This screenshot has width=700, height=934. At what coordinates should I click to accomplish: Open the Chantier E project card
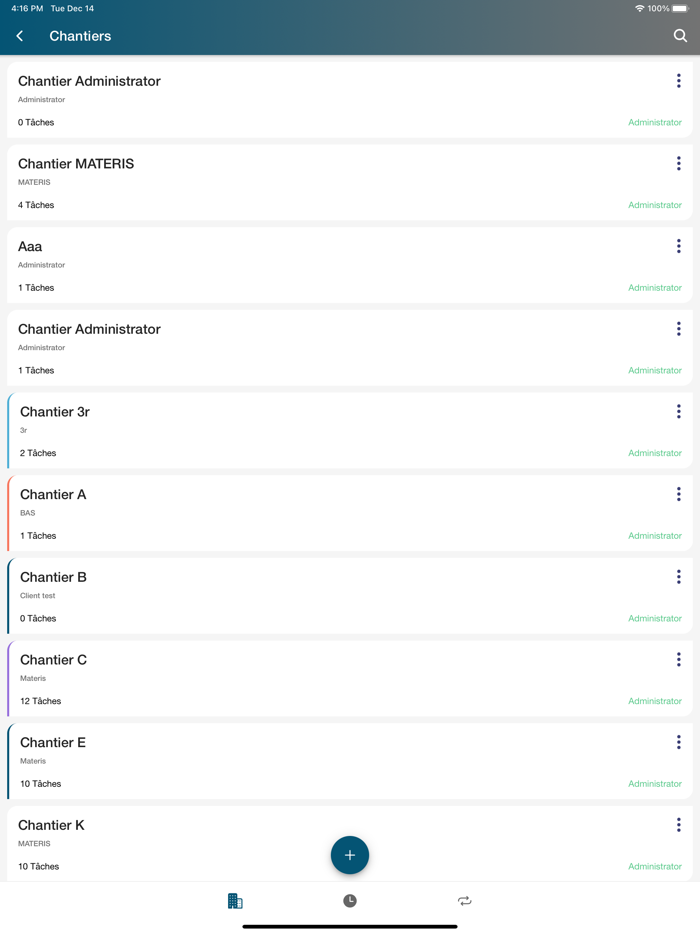(x=300, y=762)
